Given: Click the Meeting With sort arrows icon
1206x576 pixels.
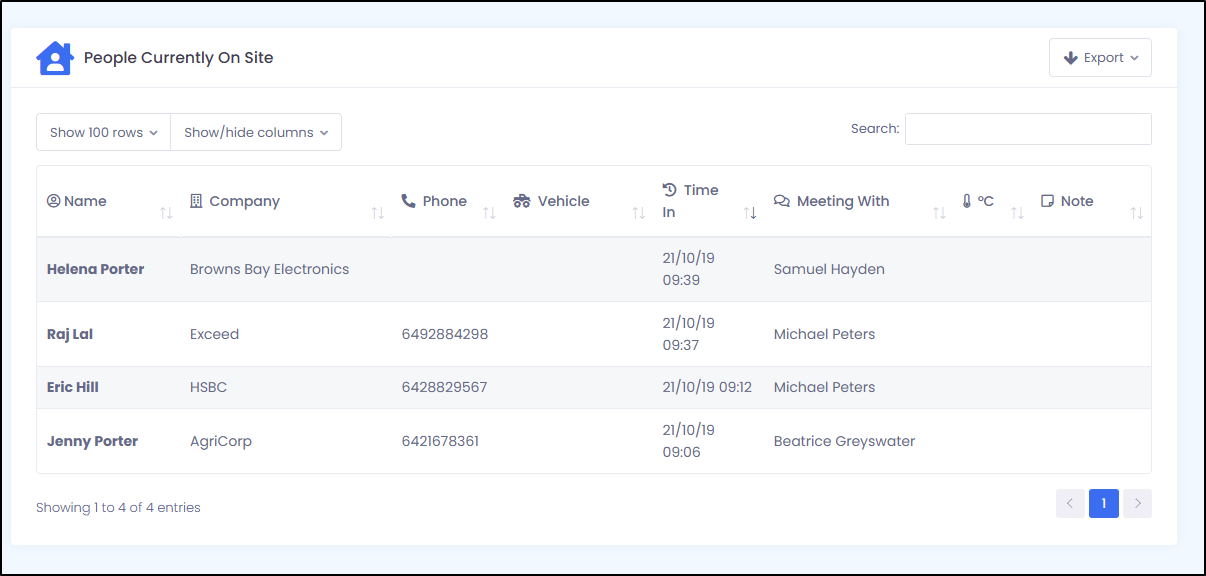Looking at the screenshot, I should tap(939, 213).
